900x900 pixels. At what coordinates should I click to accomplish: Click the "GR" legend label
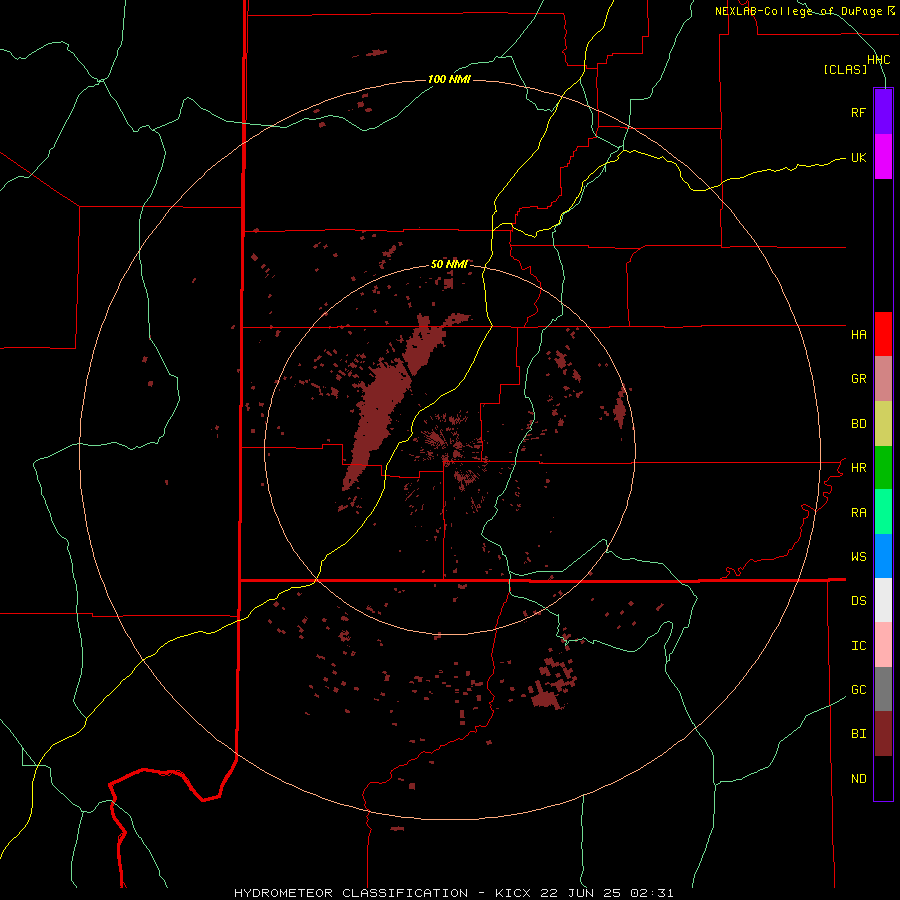tap(858, 379)
